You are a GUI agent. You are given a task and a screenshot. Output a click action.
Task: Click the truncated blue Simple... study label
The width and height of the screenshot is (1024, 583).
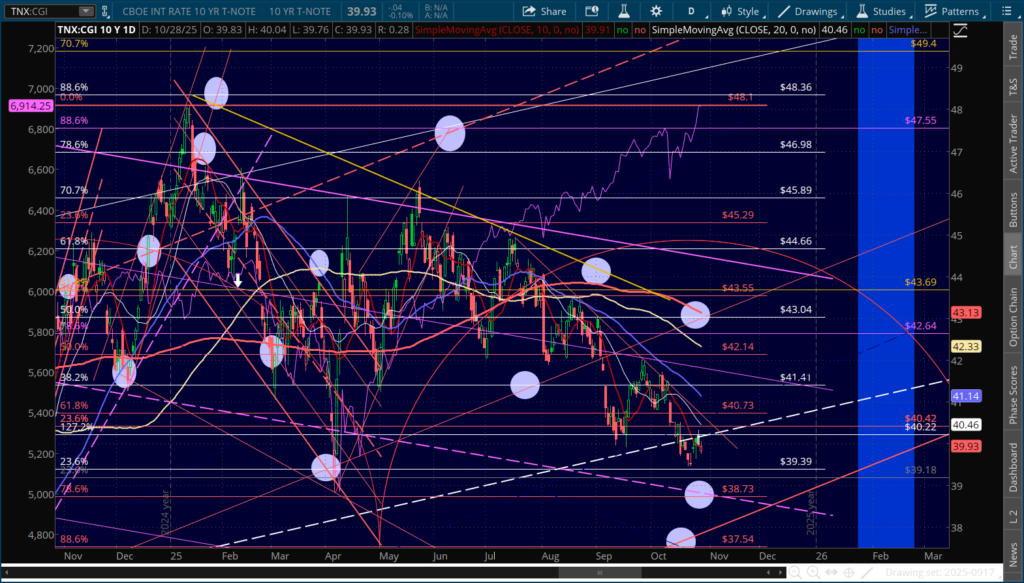(x=907, y=29)
